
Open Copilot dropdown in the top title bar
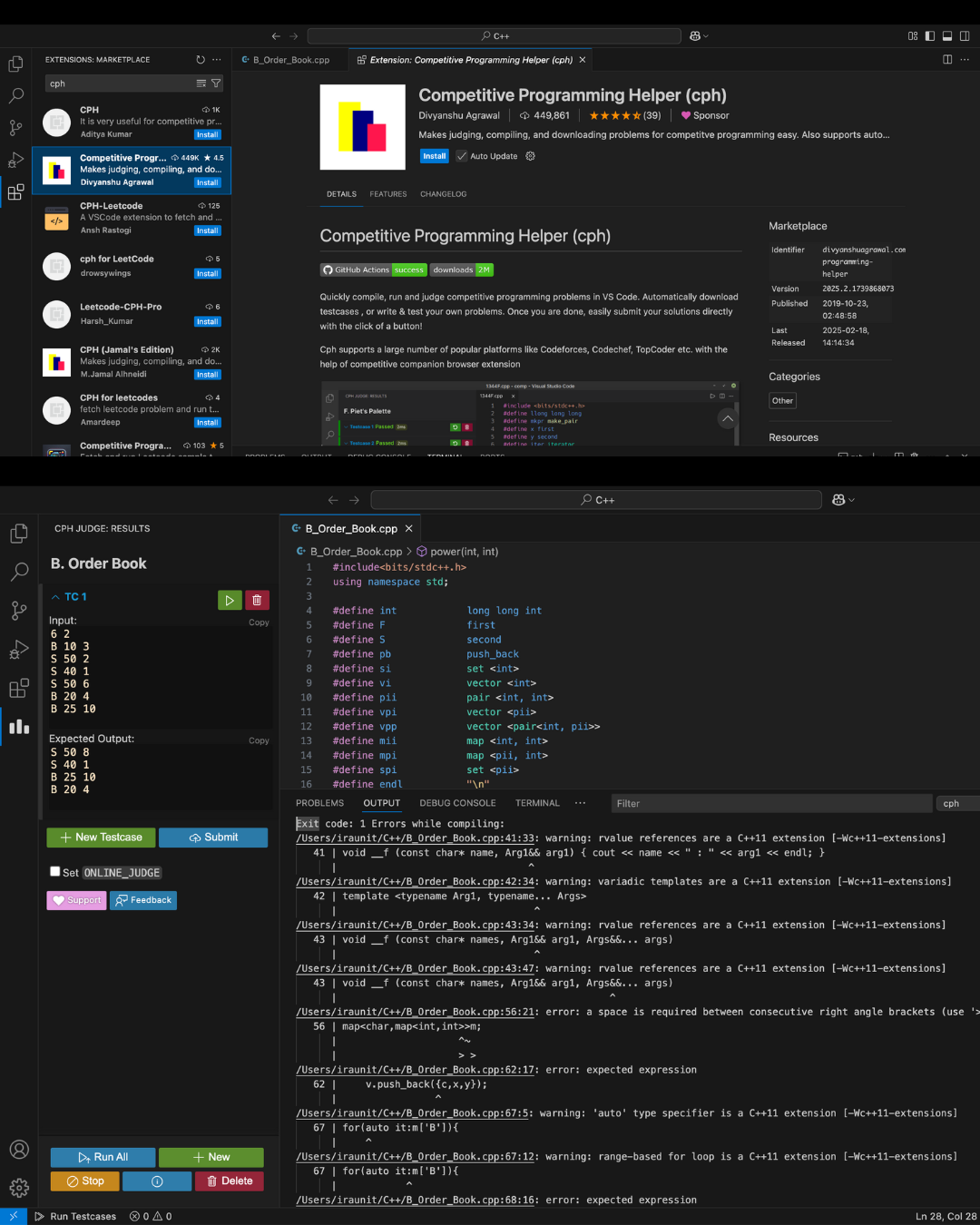699,36
